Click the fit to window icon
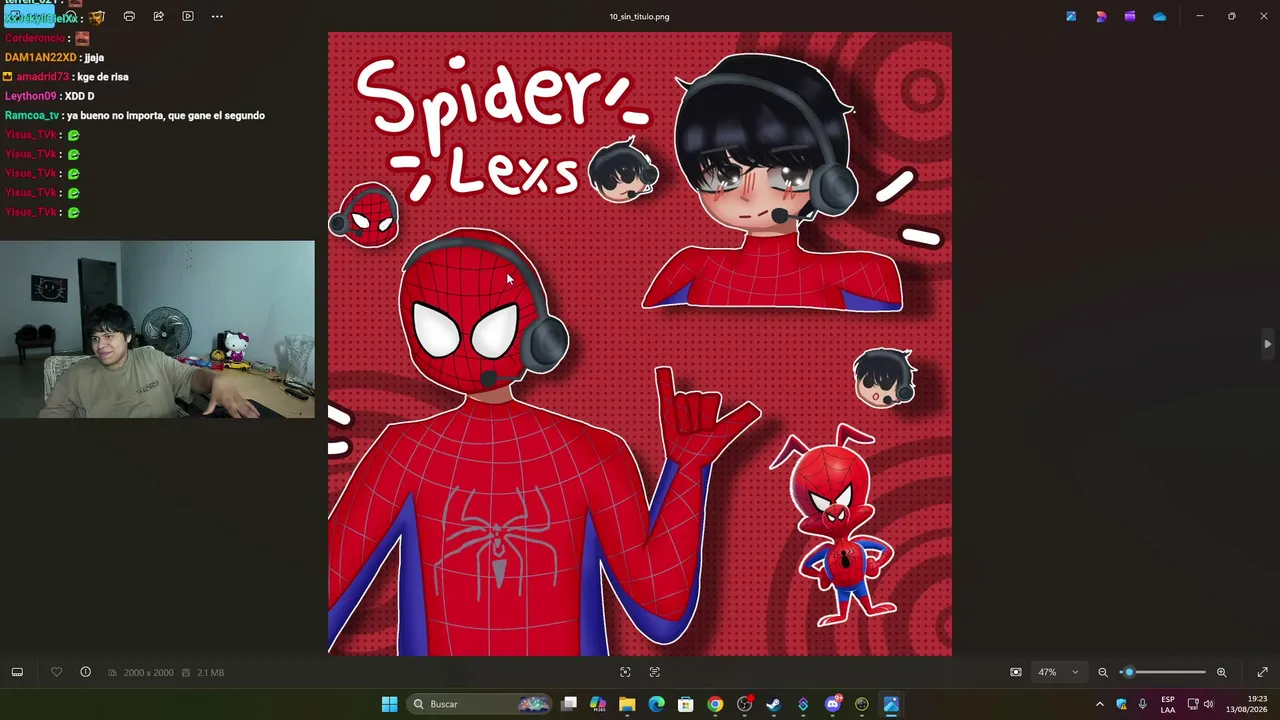1280x720 pixels. click(x=1015, y=672)
